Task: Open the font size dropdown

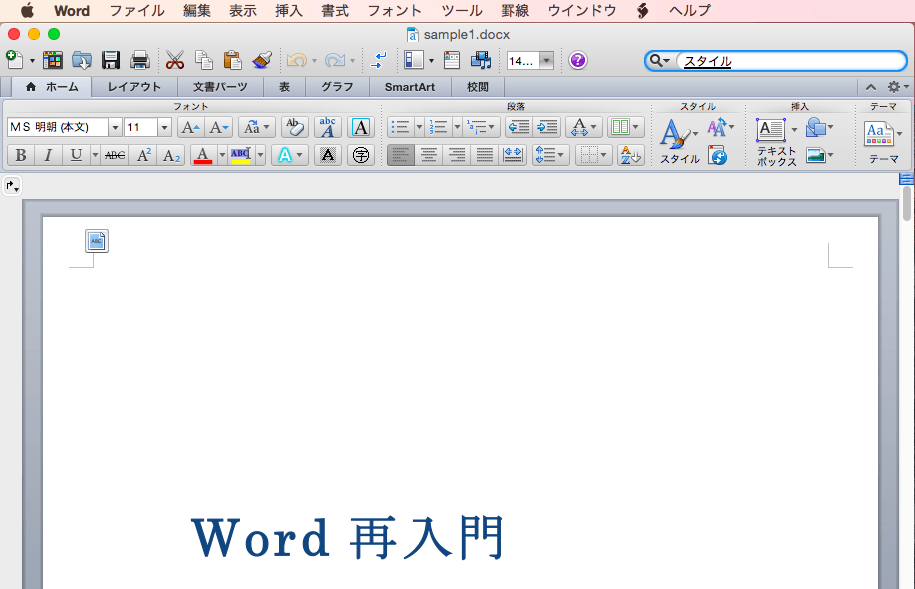Action: (165, 127)
